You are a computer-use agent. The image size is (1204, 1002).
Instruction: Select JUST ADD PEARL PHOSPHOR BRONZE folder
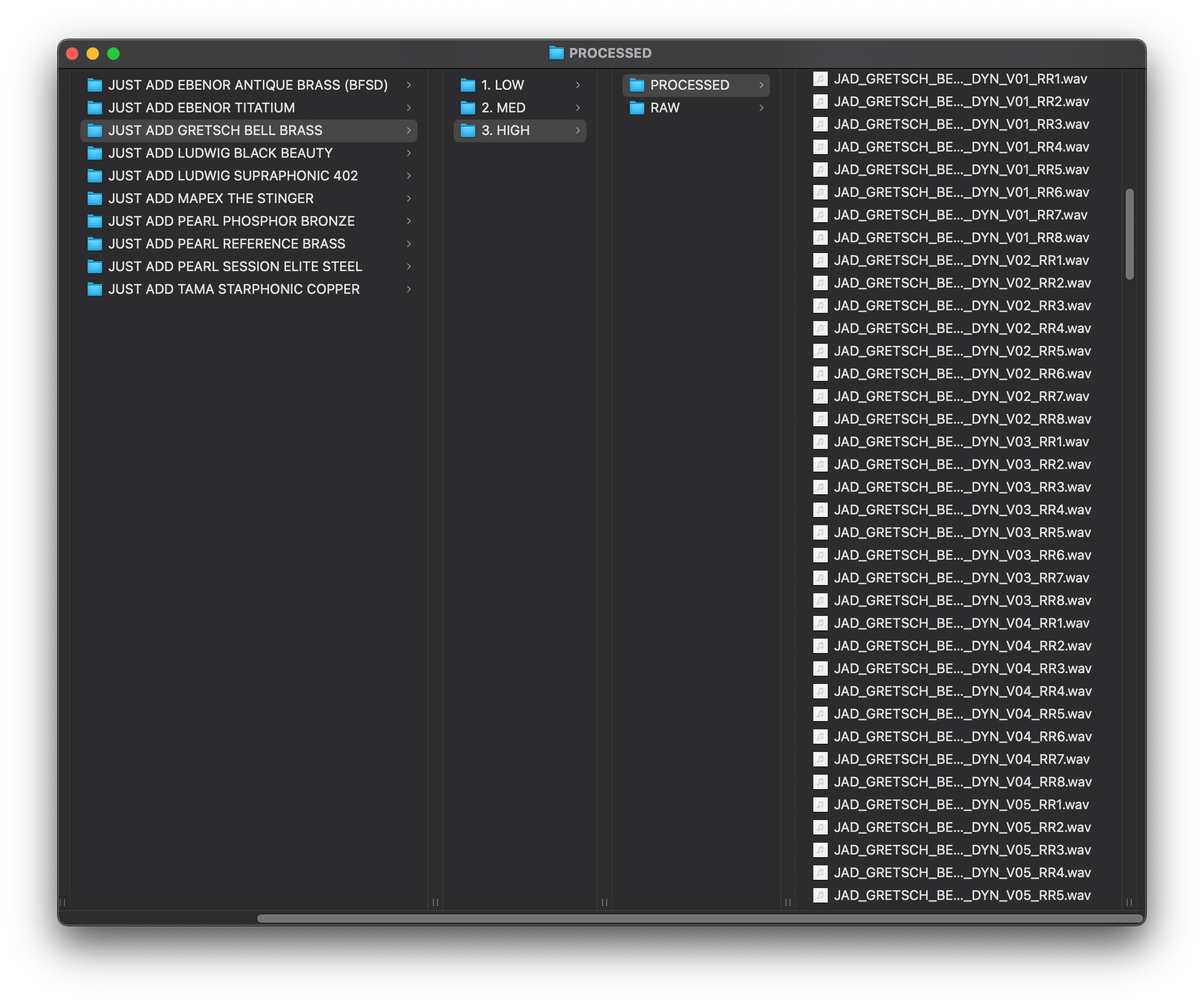point(231,221)
